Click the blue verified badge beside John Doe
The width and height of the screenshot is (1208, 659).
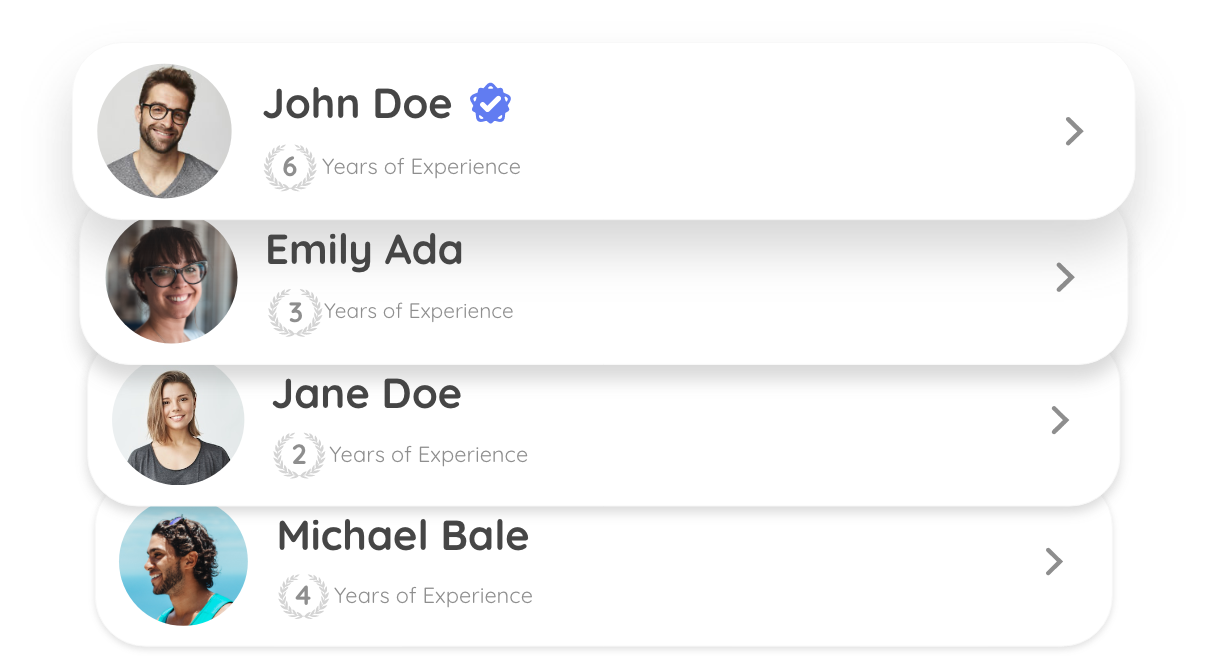pos(490,104)
